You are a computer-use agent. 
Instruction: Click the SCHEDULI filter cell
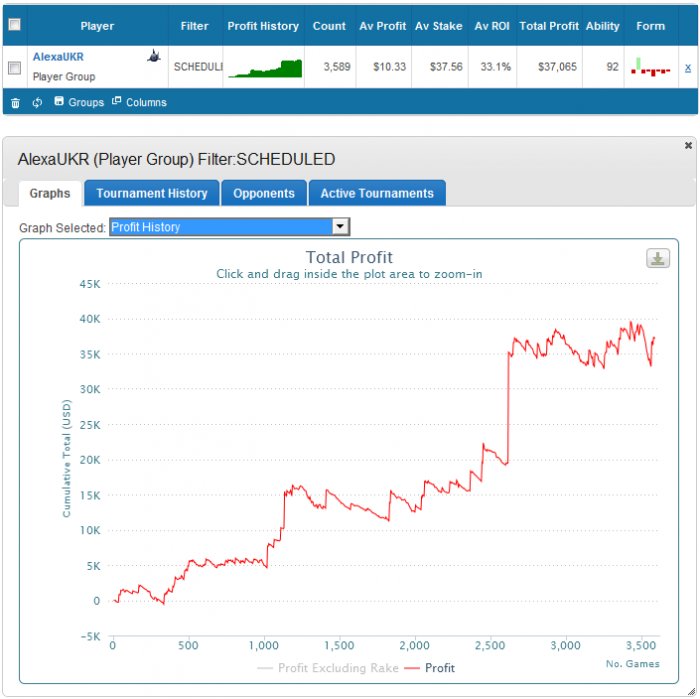point(198,67)
